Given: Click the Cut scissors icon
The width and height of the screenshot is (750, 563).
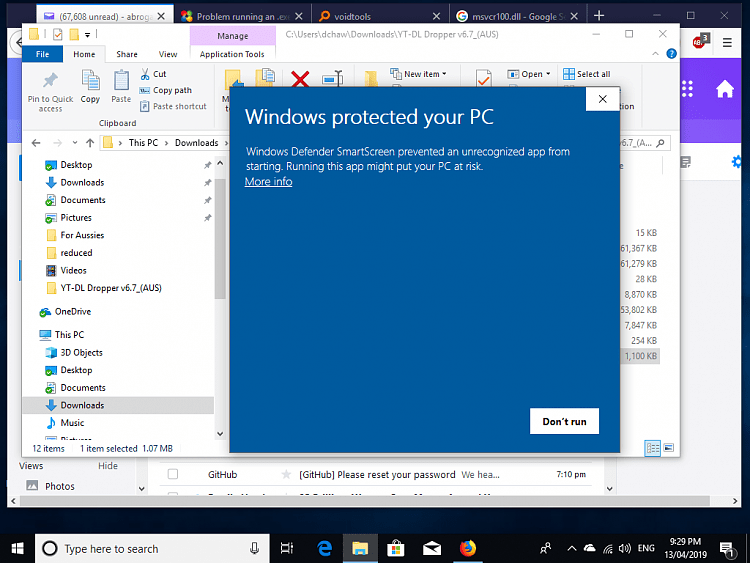Looking at the screenshot, I should (x=145, y=74).
